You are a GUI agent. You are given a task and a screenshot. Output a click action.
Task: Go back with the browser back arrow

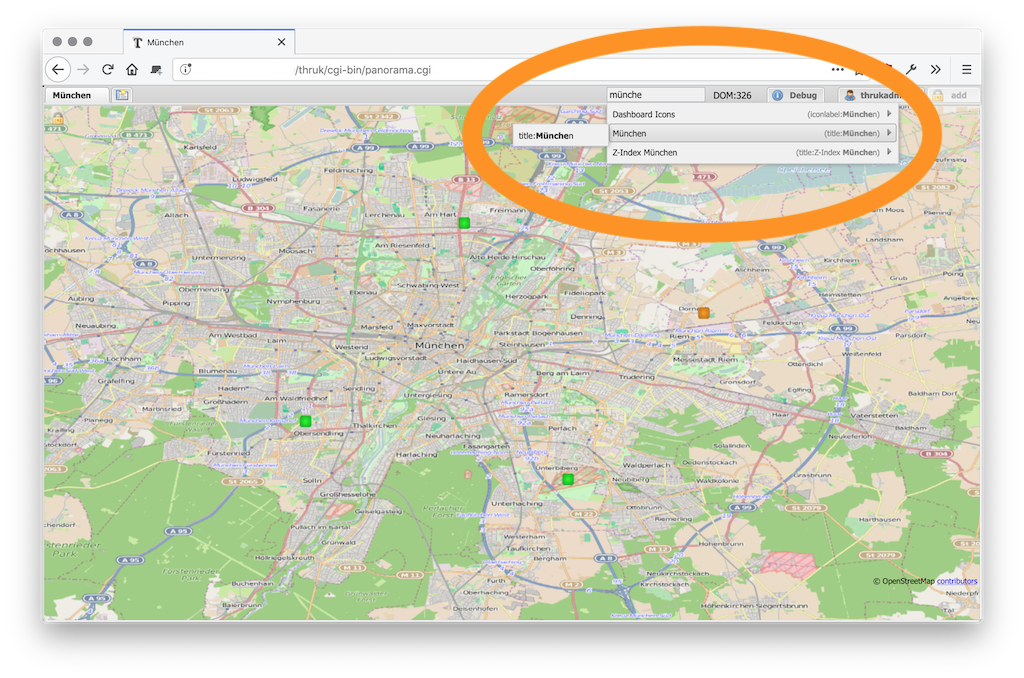pos(59,69)
